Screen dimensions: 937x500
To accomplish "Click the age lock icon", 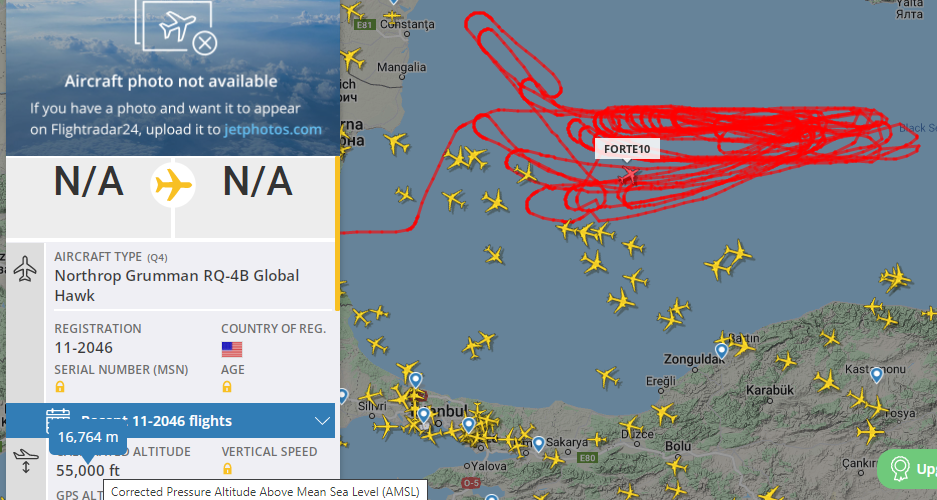I will [x=226, y=387].
